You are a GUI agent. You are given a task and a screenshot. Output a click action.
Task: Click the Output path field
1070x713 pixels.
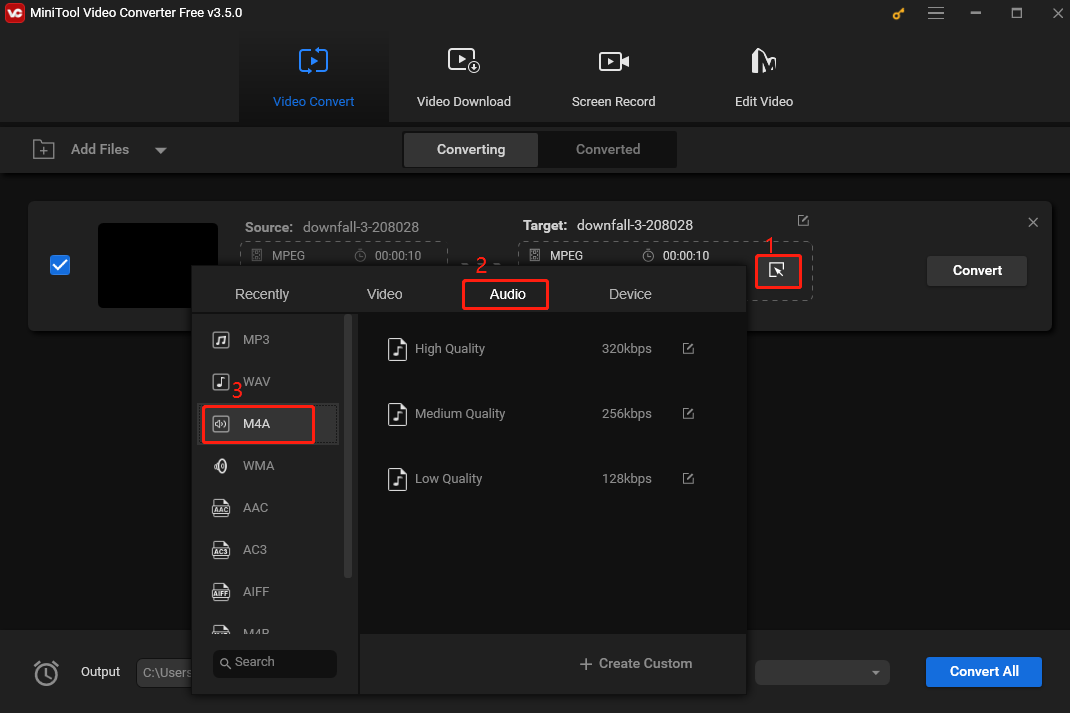(x=165, y=673)
